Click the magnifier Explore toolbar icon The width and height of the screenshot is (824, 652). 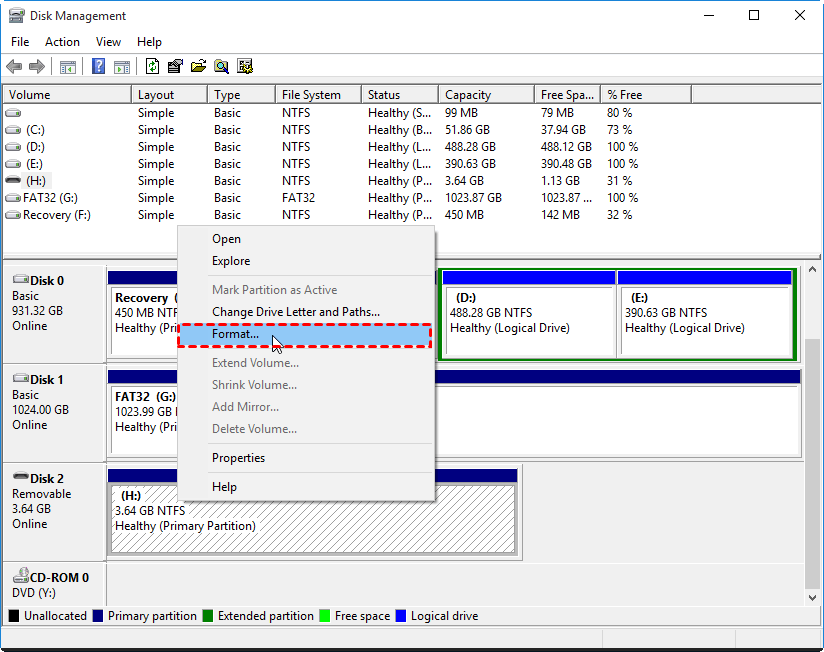(x=221, y=66)
